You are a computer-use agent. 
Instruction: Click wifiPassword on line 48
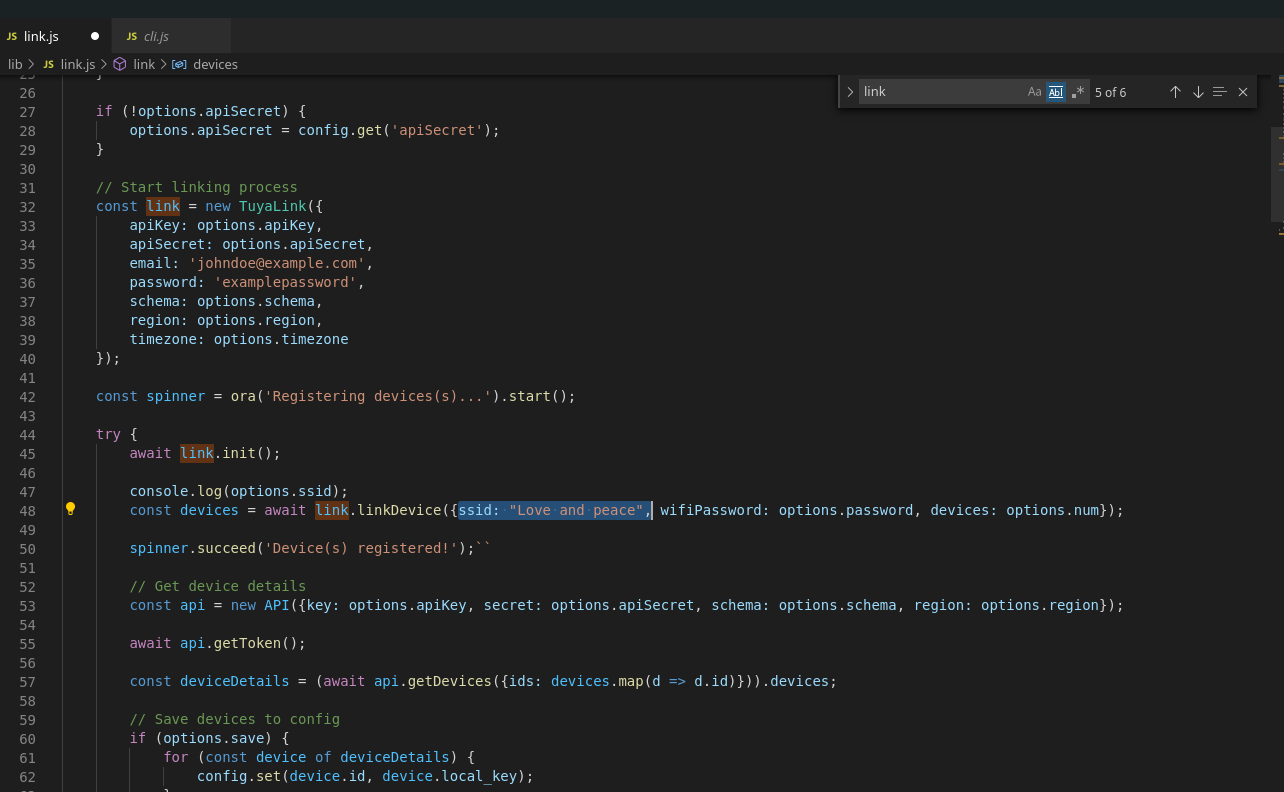tap(711, 510)
